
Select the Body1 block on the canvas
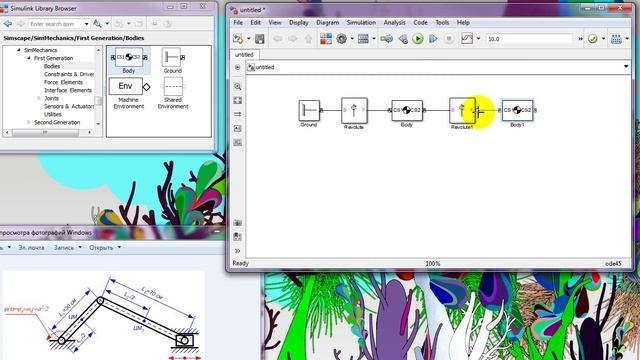(517, 110)
